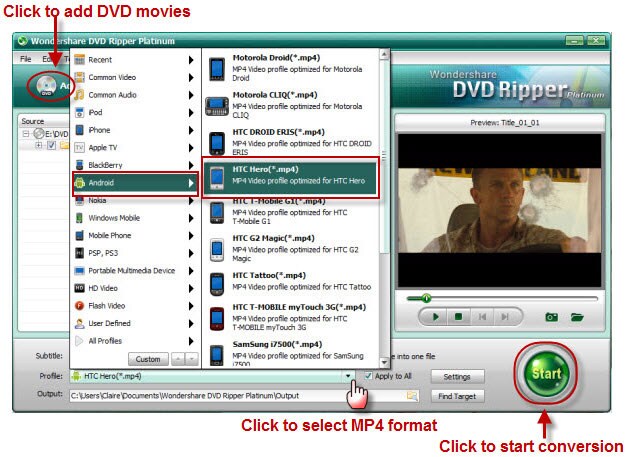
Task: Choose the HTC T-Mobile G1 profile
Action: 291,212
